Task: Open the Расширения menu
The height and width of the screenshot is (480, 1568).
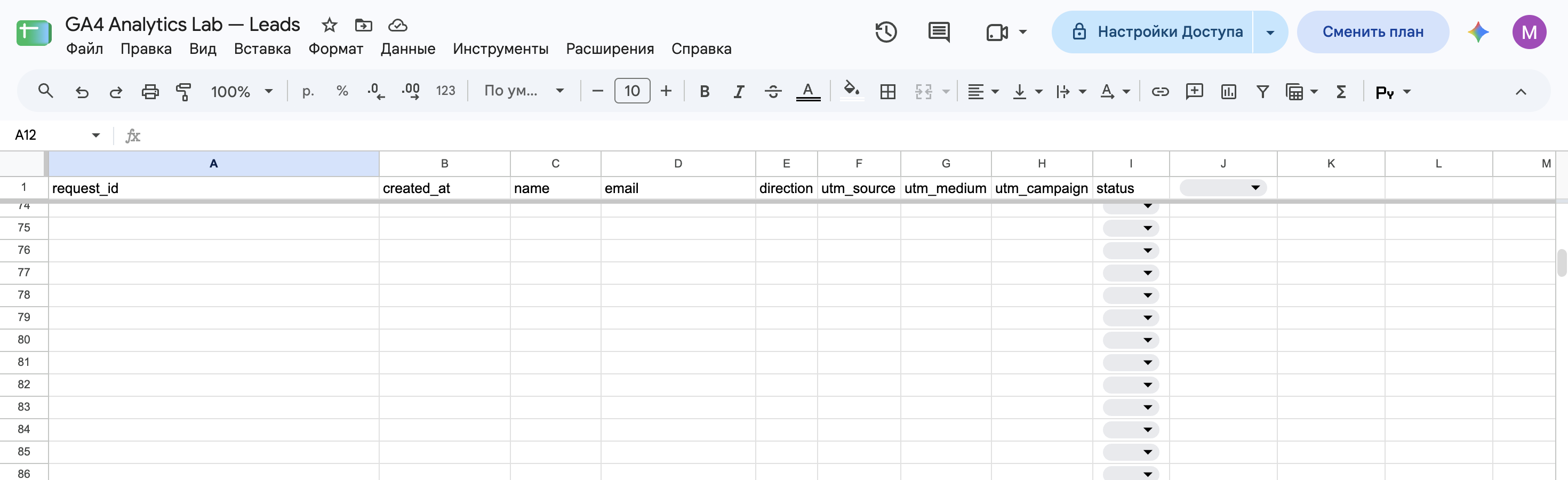Action: coord(610,49)
